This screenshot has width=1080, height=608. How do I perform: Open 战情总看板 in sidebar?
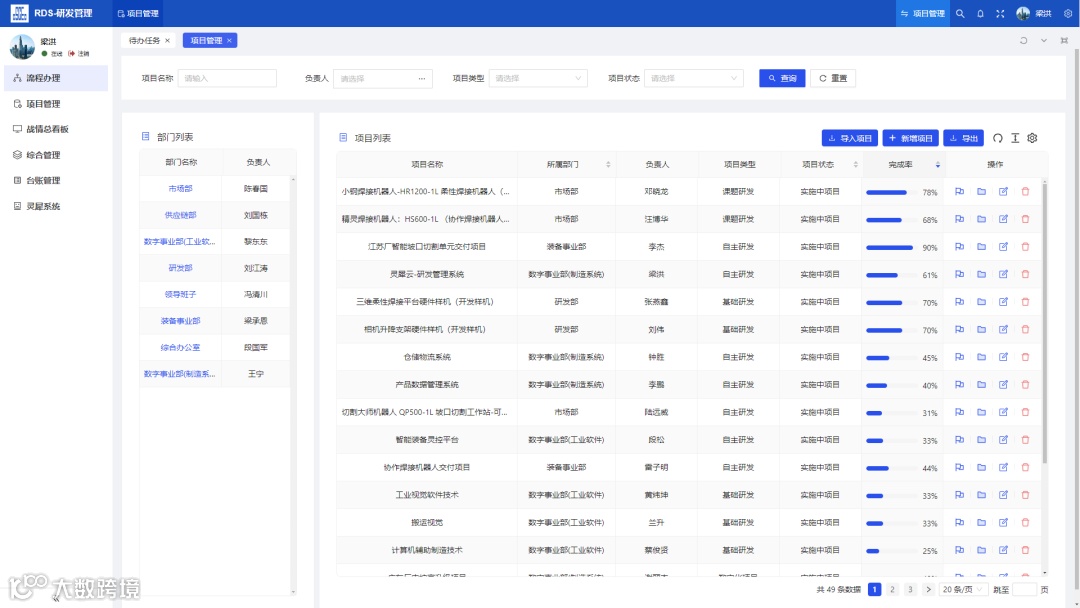56,129
